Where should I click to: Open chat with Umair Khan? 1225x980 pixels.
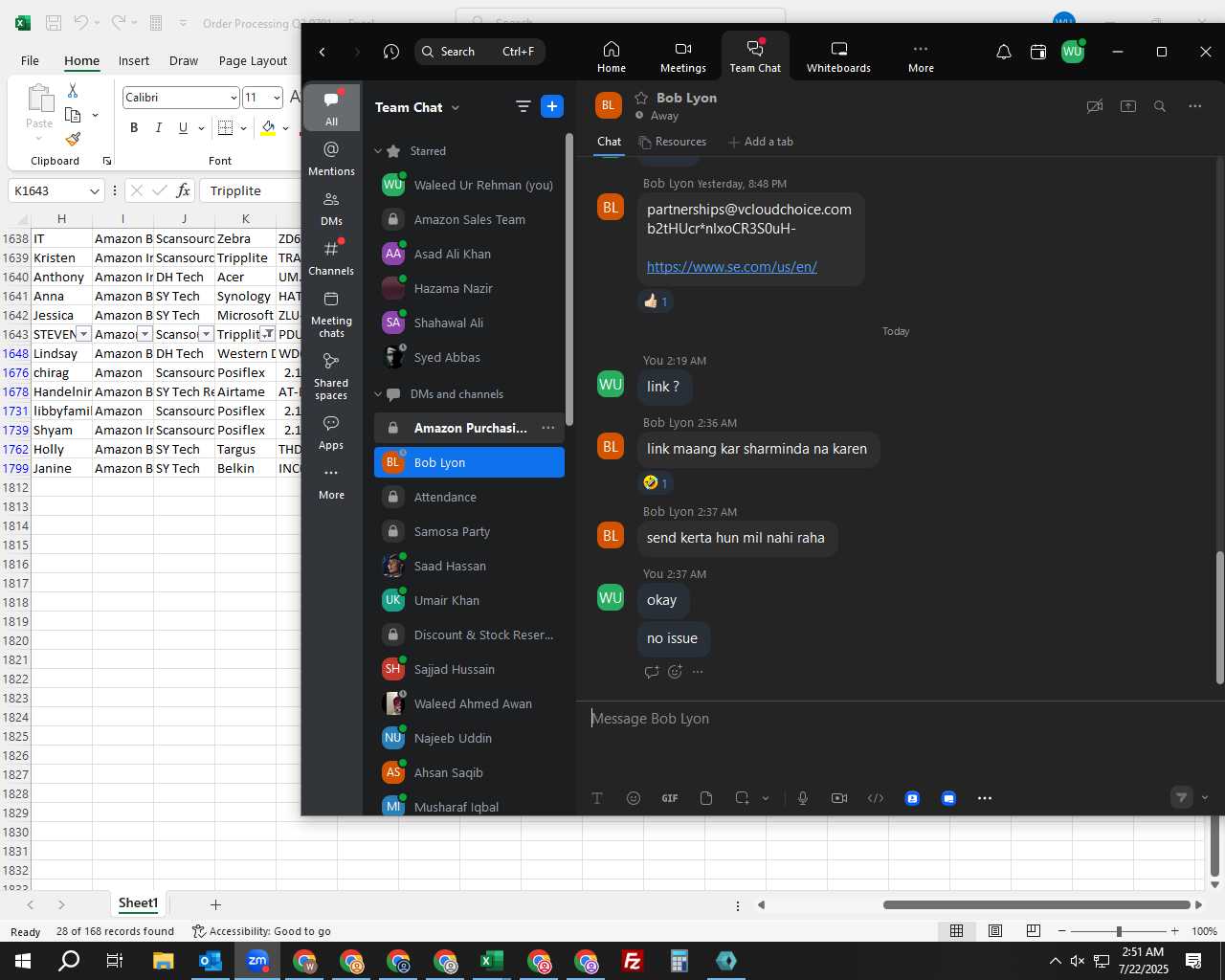469,601
